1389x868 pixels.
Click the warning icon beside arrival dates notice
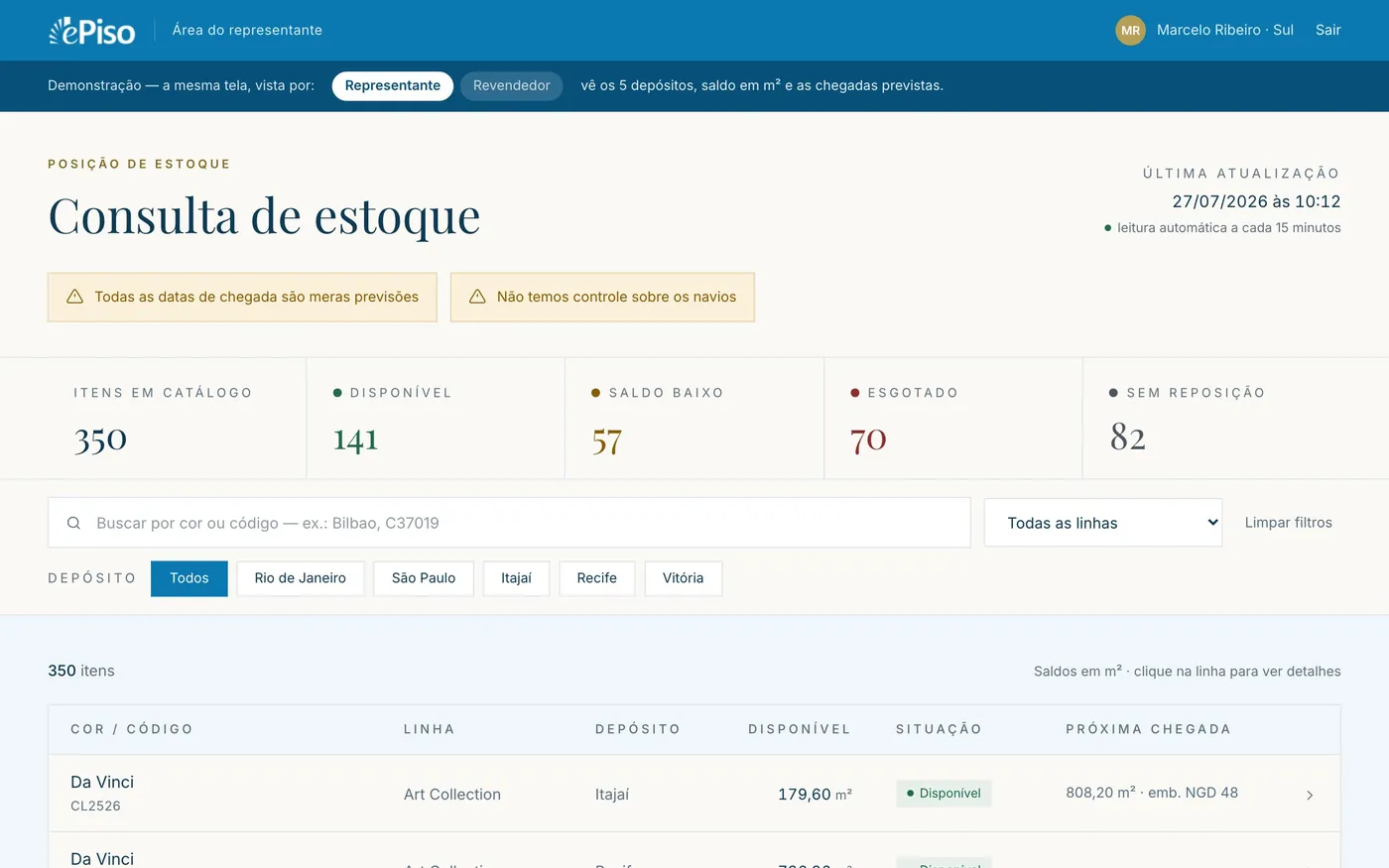point(74,297)
